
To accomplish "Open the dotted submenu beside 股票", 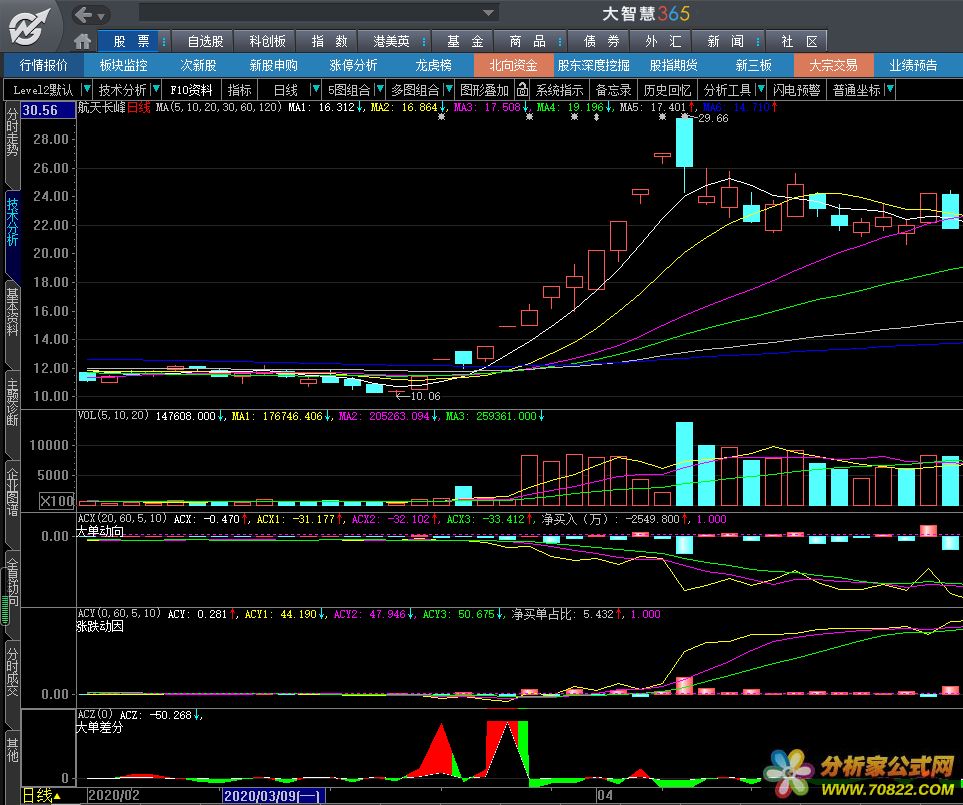I will click(164, 41).
